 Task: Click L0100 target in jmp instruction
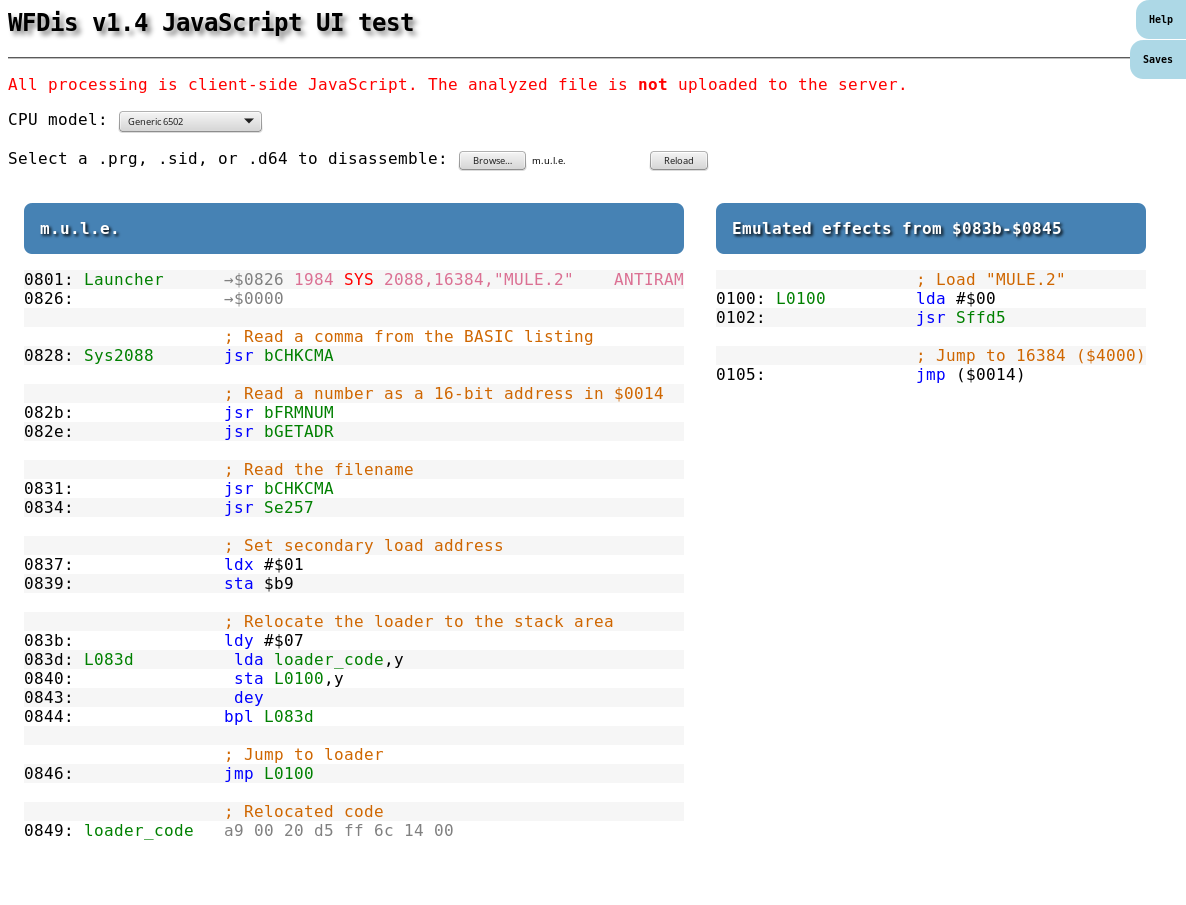tap(288, 774)
